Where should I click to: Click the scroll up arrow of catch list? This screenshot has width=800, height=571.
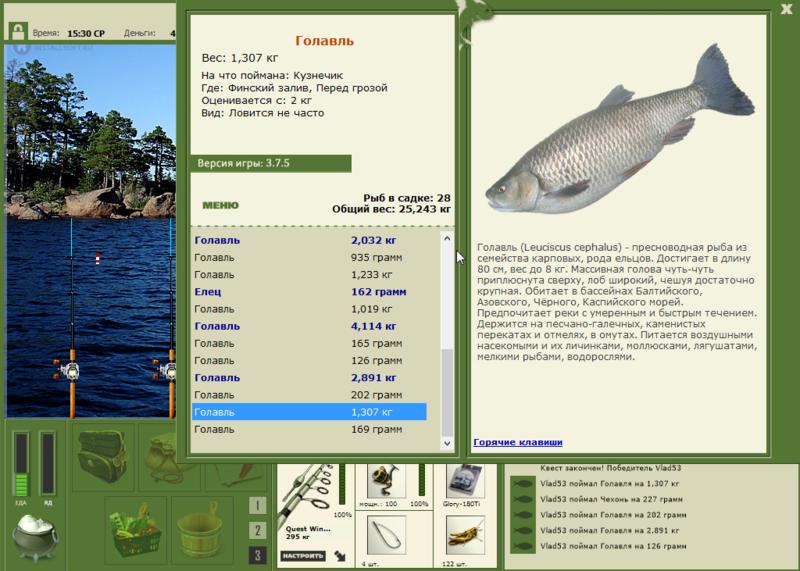click(x=447, y=238)
